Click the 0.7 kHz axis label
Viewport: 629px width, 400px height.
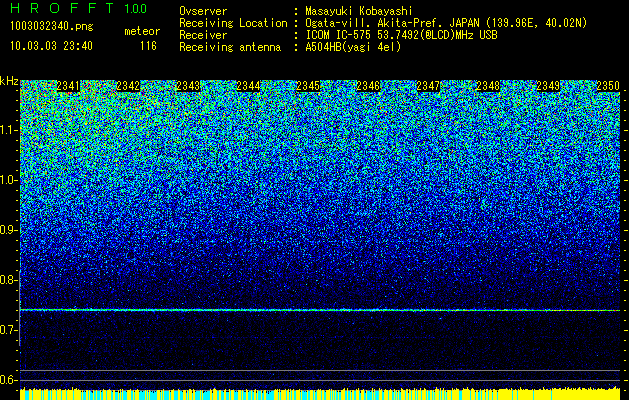pyautogui.click(x=9, y=330)
